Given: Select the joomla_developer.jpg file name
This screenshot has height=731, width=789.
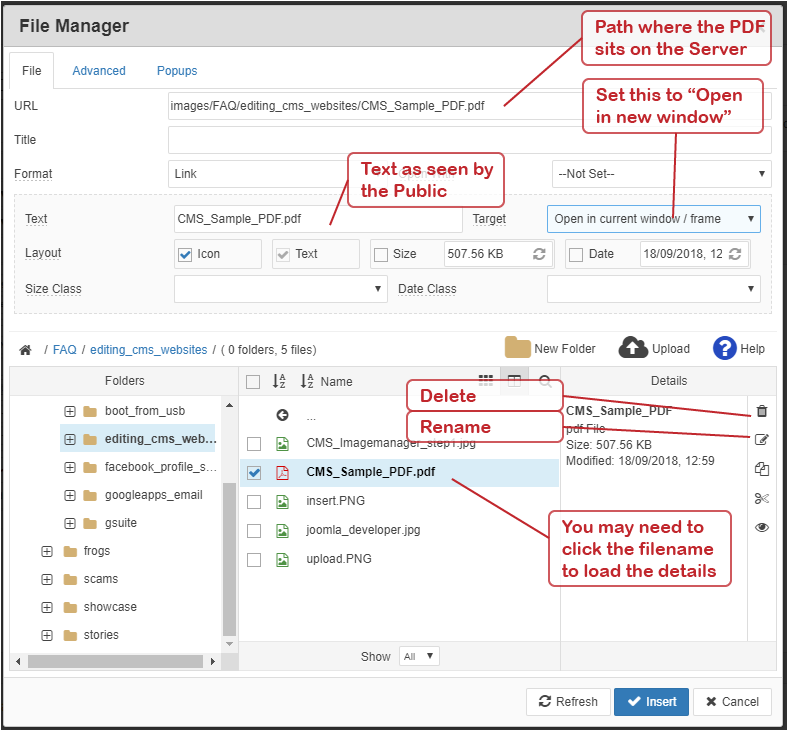Looking at the screenshot, I should (x=363, y=530).
